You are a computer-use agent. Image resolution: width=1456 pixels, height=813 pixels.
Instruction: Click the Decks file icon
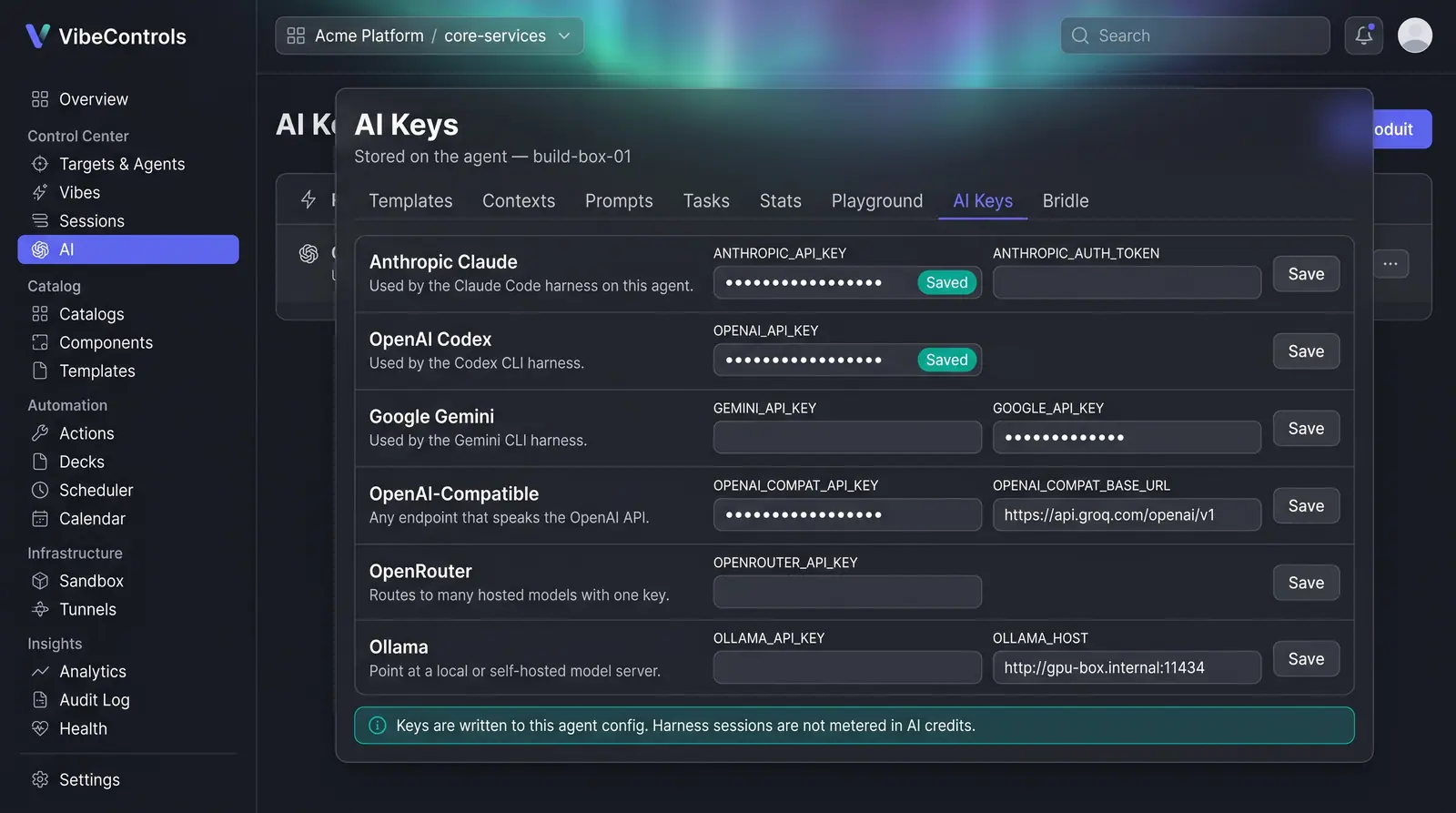point(40,462)
